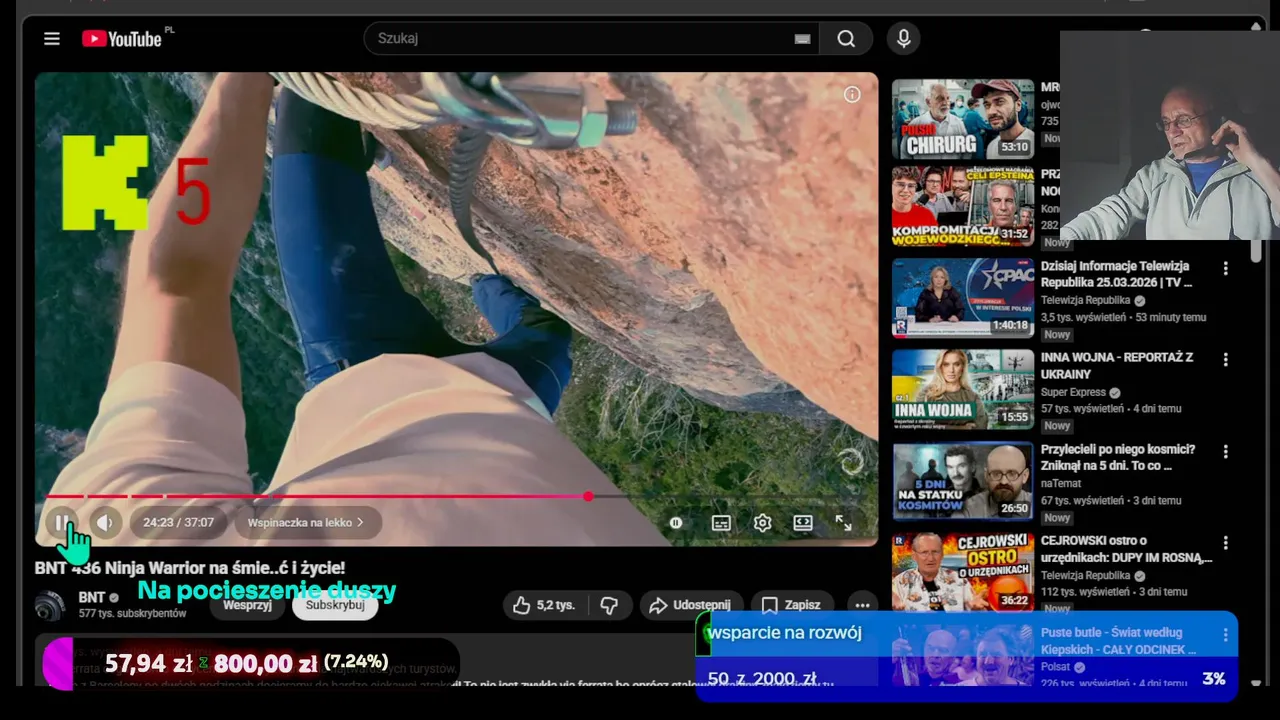Click the Subskrybuj button

point(335,605)
